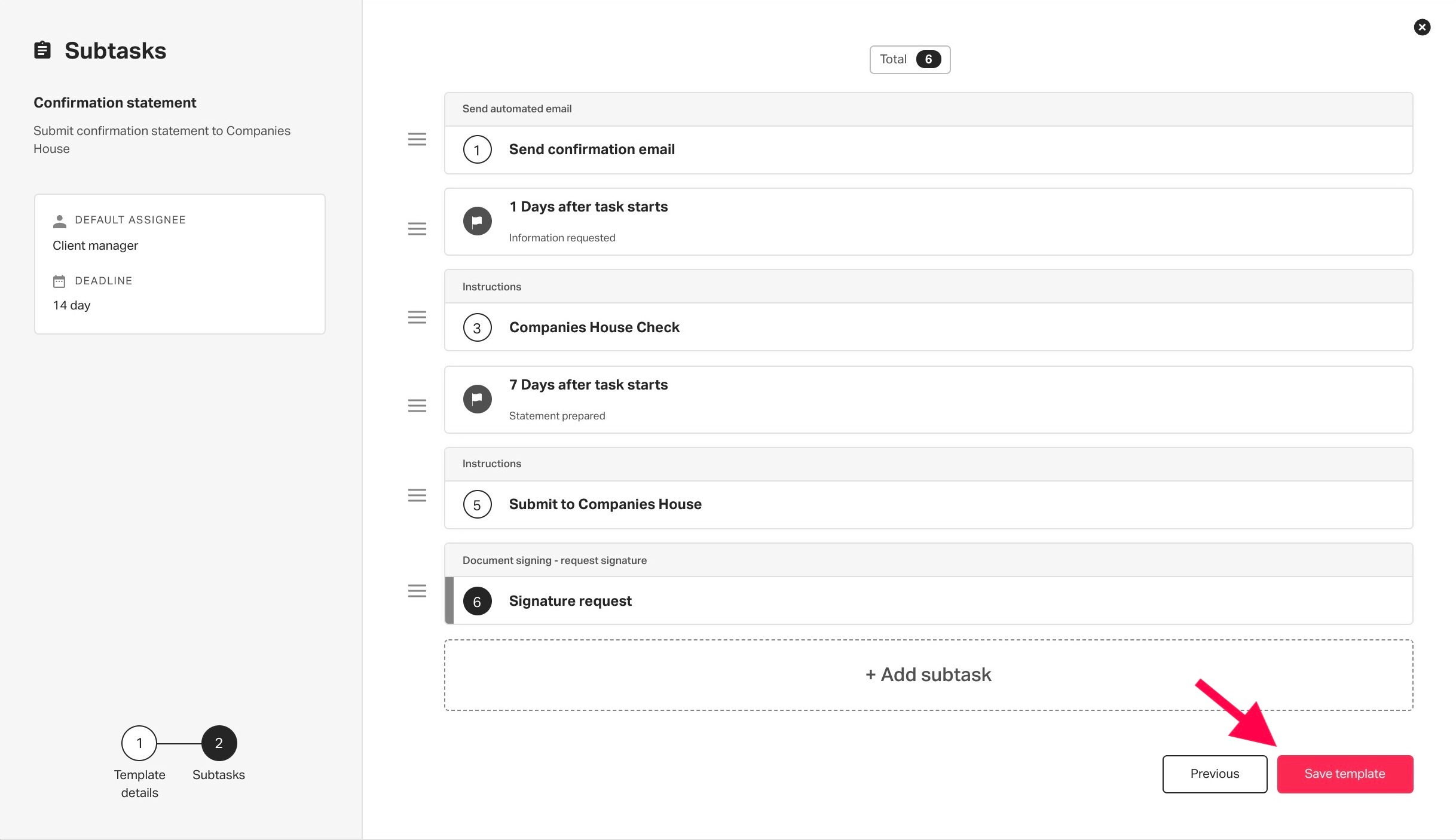Go back with the Previous button
The width and height of the screenshot is (1456, 840).
1215,774
